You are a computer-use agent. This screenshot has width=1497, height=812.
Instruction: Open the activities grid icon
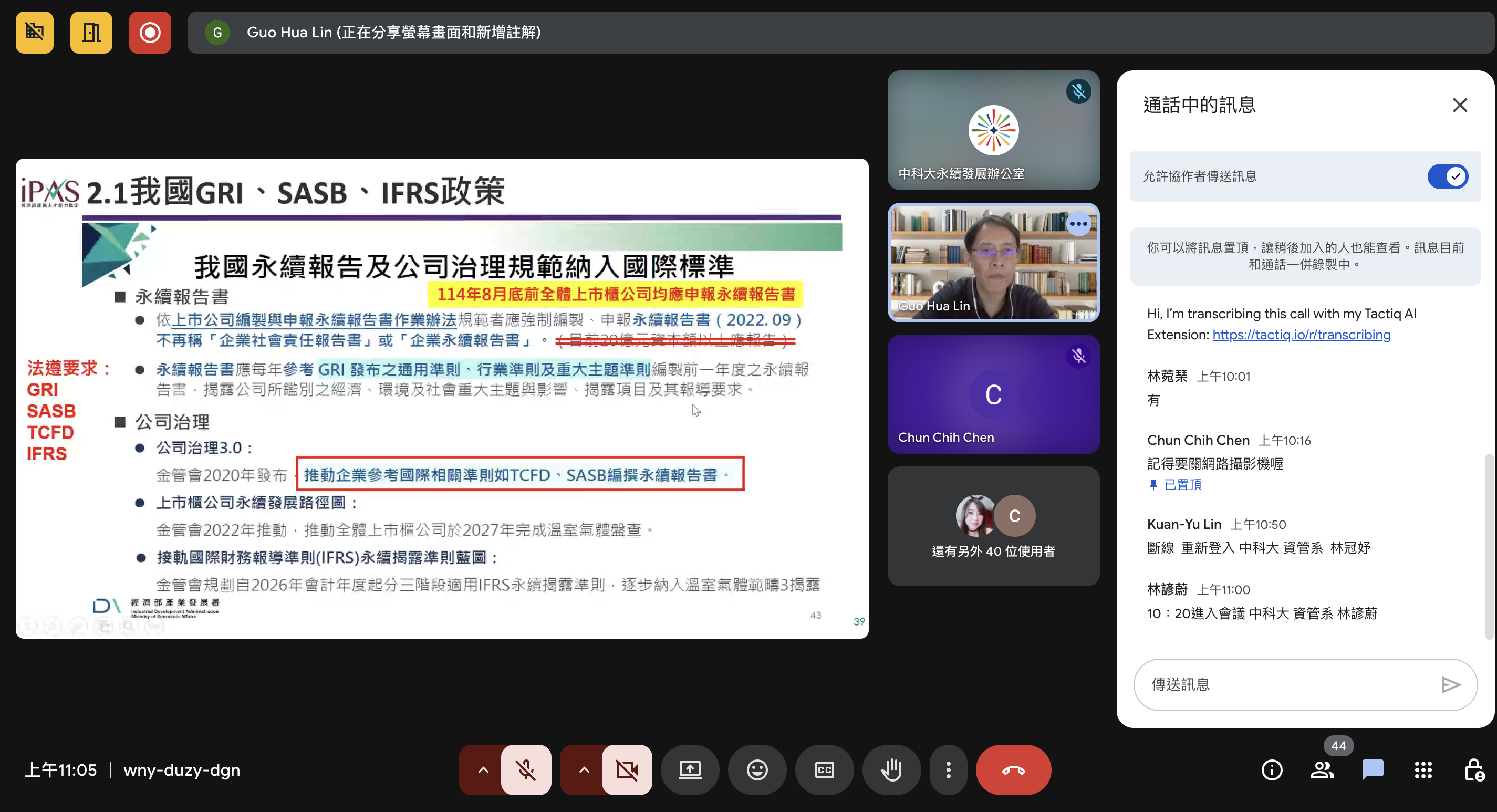1423,770
